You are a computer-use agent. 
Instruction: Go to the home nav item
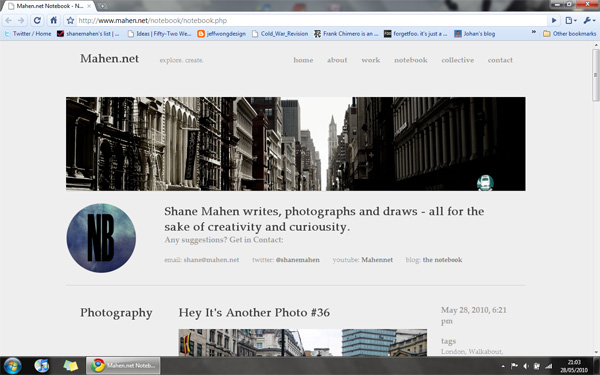pos(303,60)
